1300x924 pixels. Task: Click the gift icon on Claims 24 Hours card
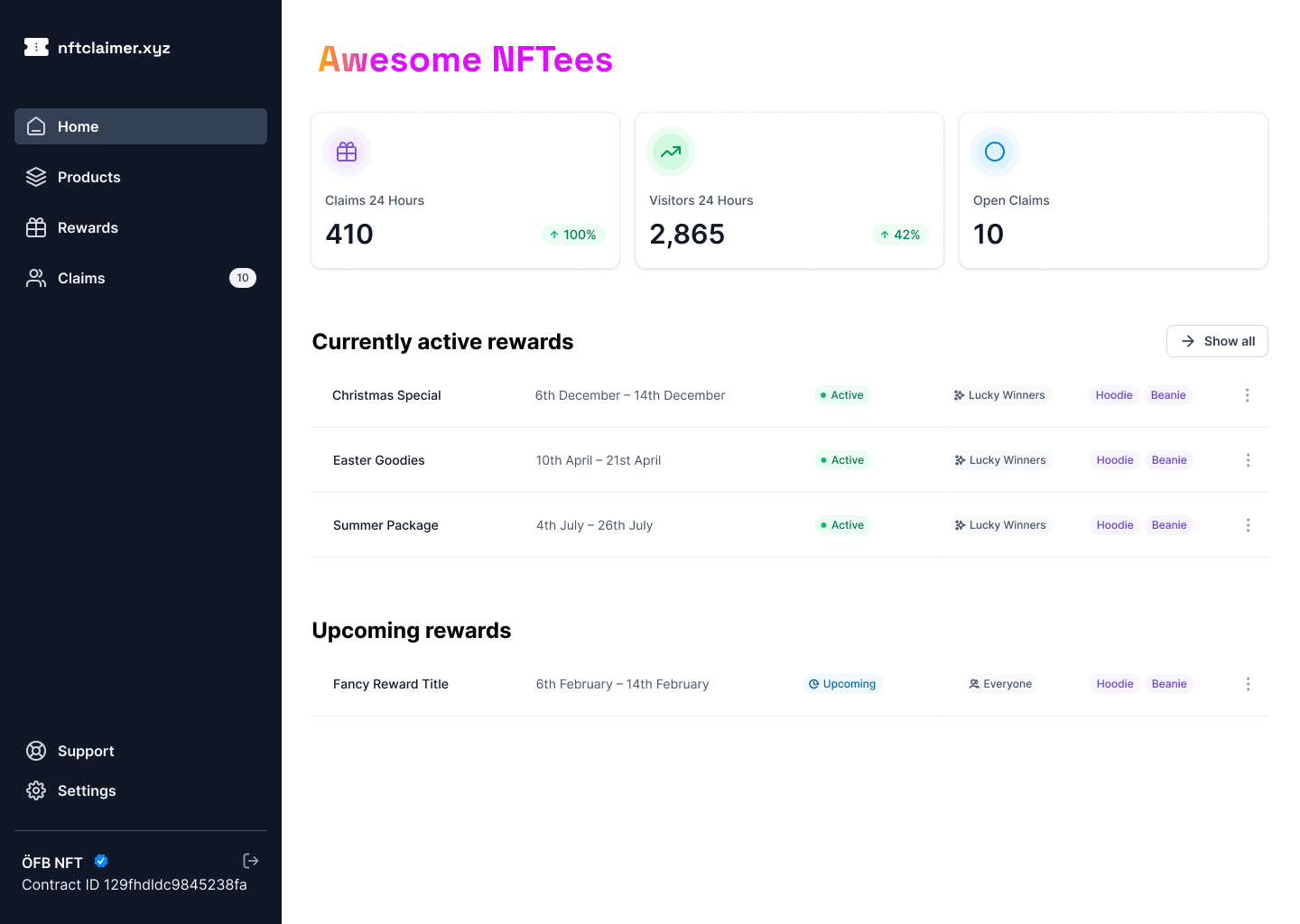347,152
